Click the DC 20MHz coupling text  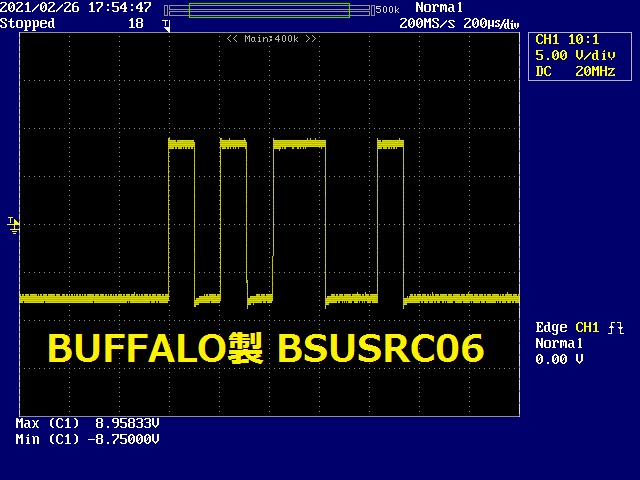[575, 71]
